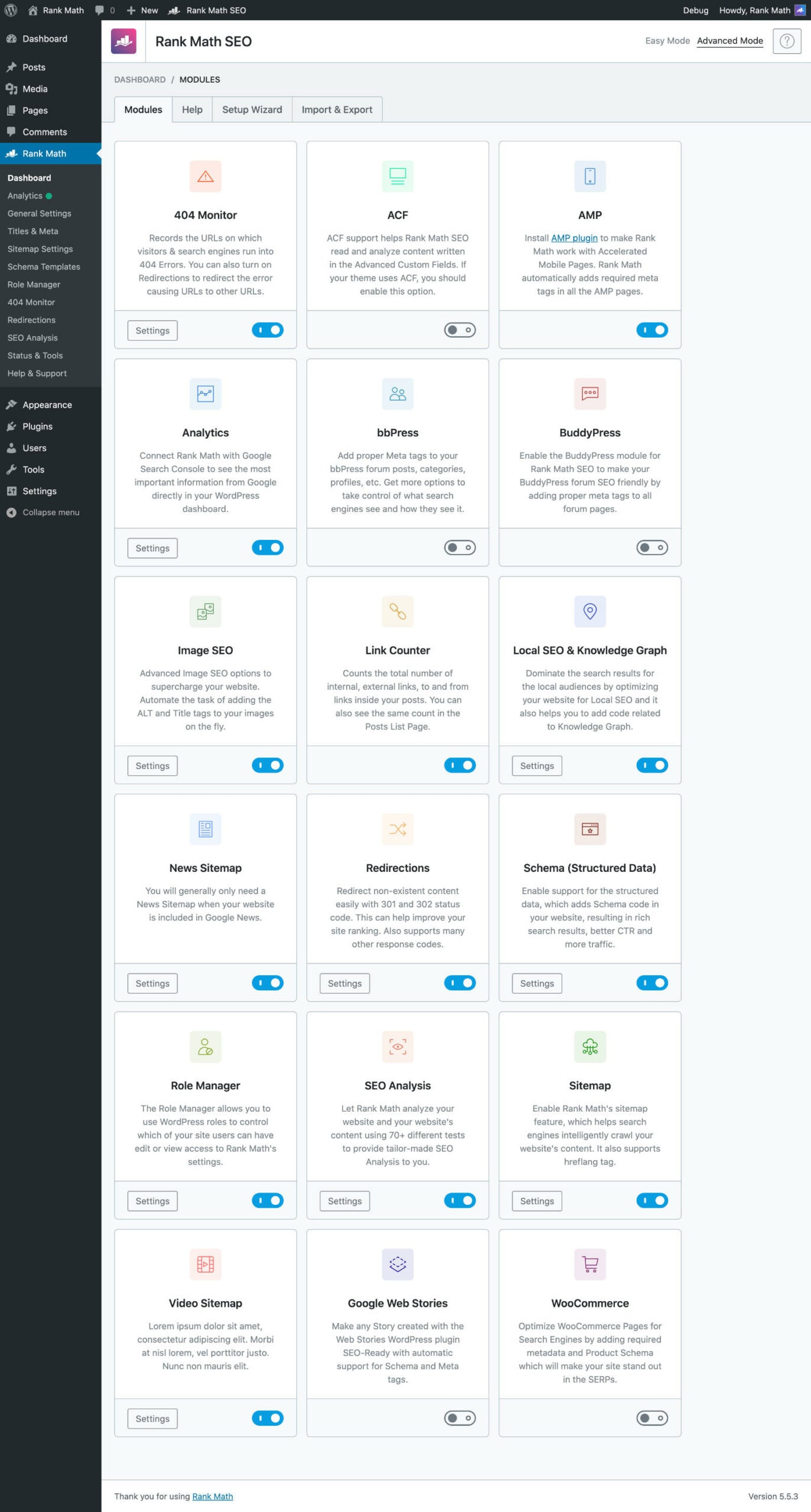The height and width of the screenshot is (1512, 811).
Task: Open Settings for 404 Monitor module
Action: (x=152, y=331)
